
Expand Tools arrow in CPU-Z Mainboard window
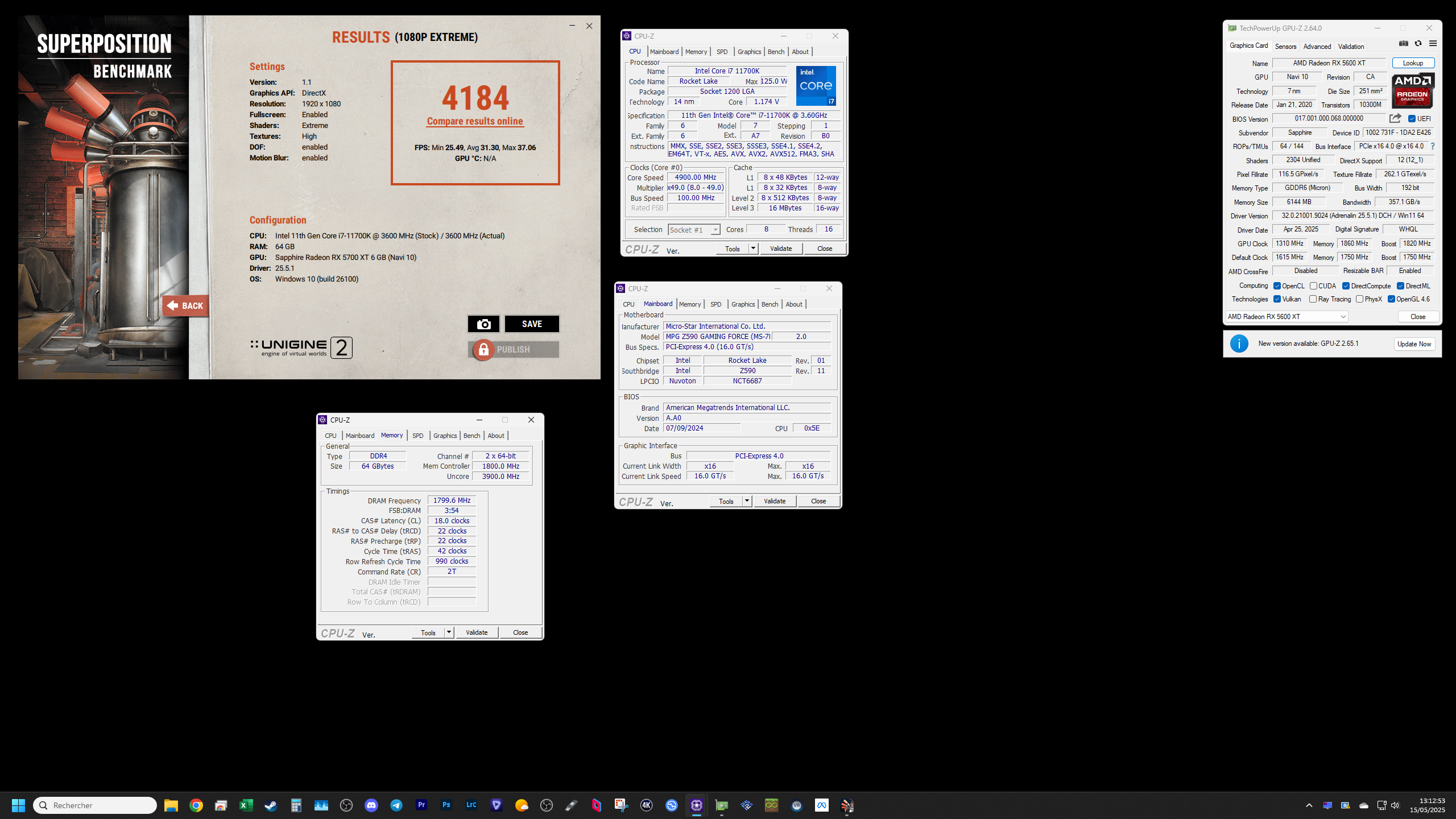pos(747,501)
